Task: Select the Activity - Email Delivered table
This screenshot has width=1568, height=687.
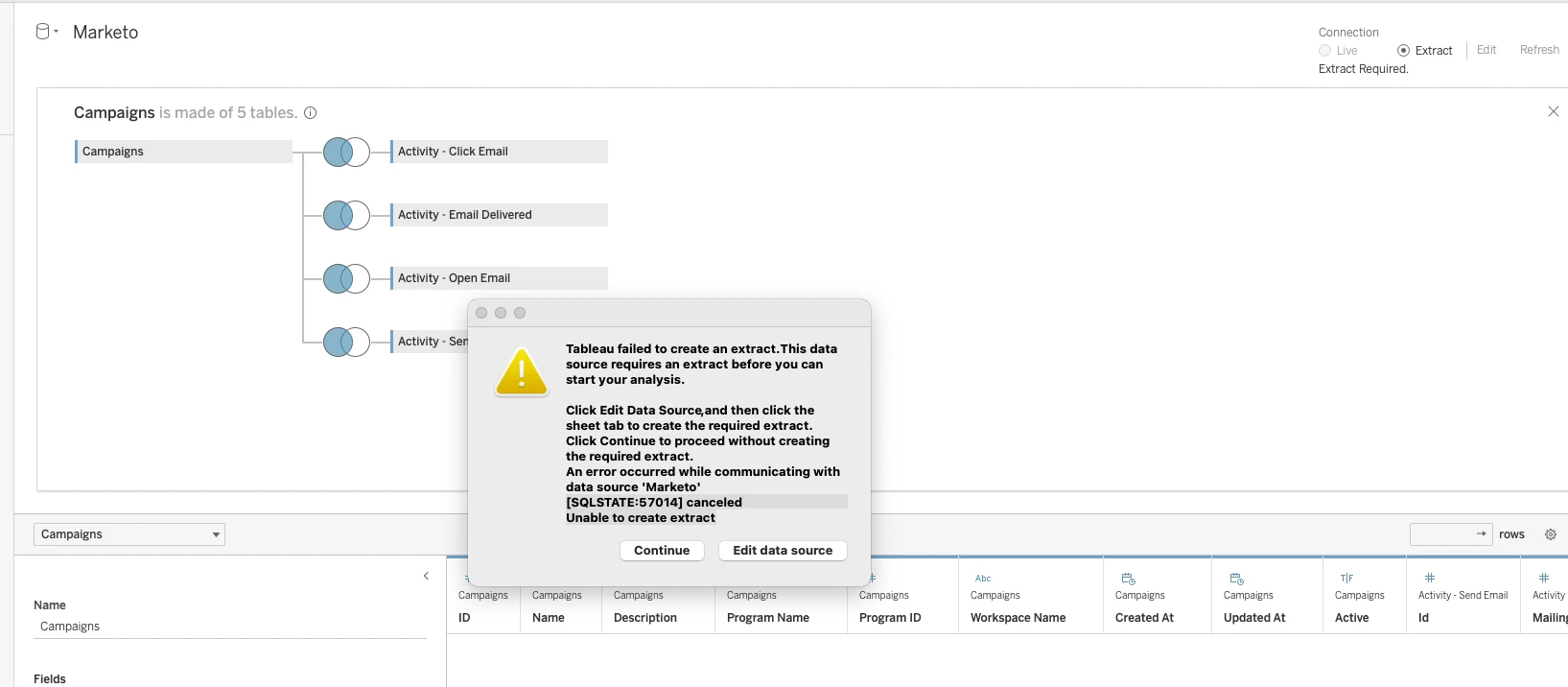Action: tap(500, 215)
